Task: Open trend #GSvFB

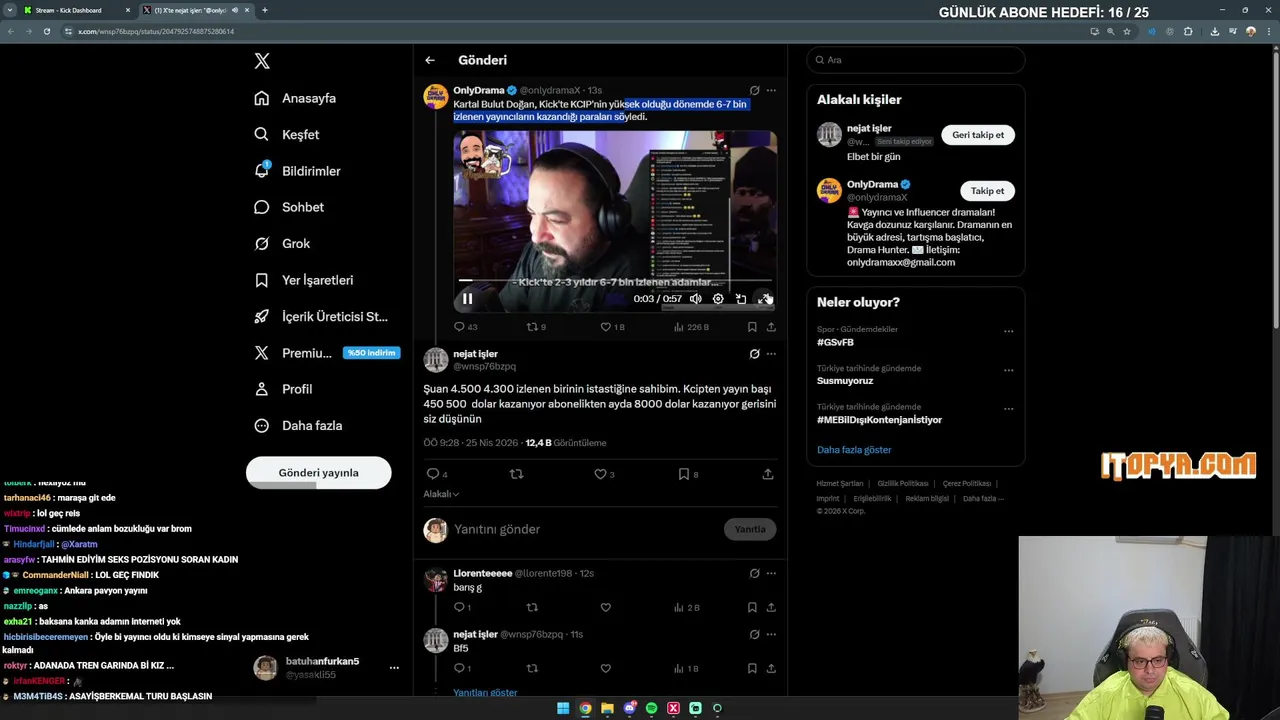Action: [835, 342]
